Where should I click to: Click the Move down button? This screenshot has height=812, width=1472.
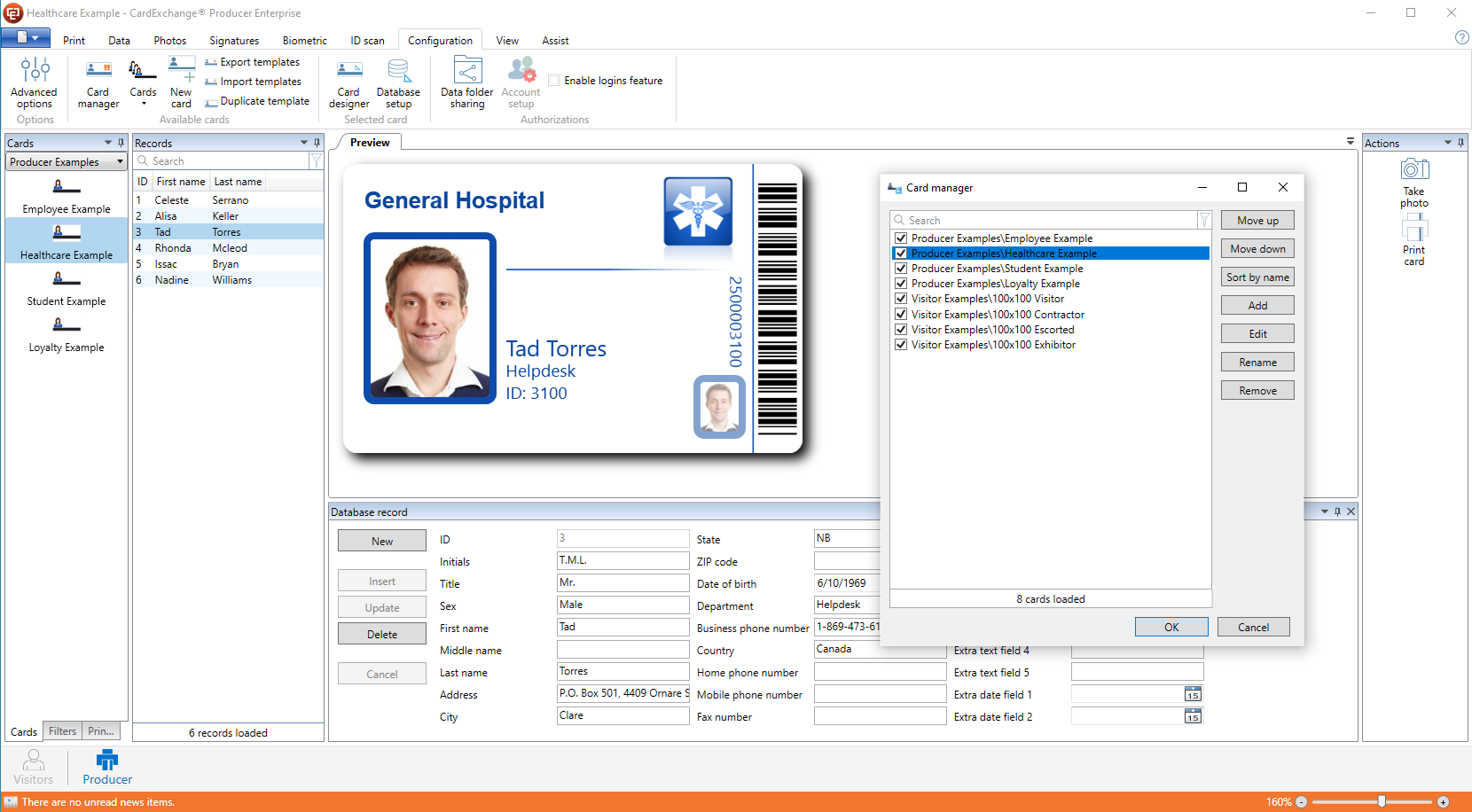point(1257,249)
